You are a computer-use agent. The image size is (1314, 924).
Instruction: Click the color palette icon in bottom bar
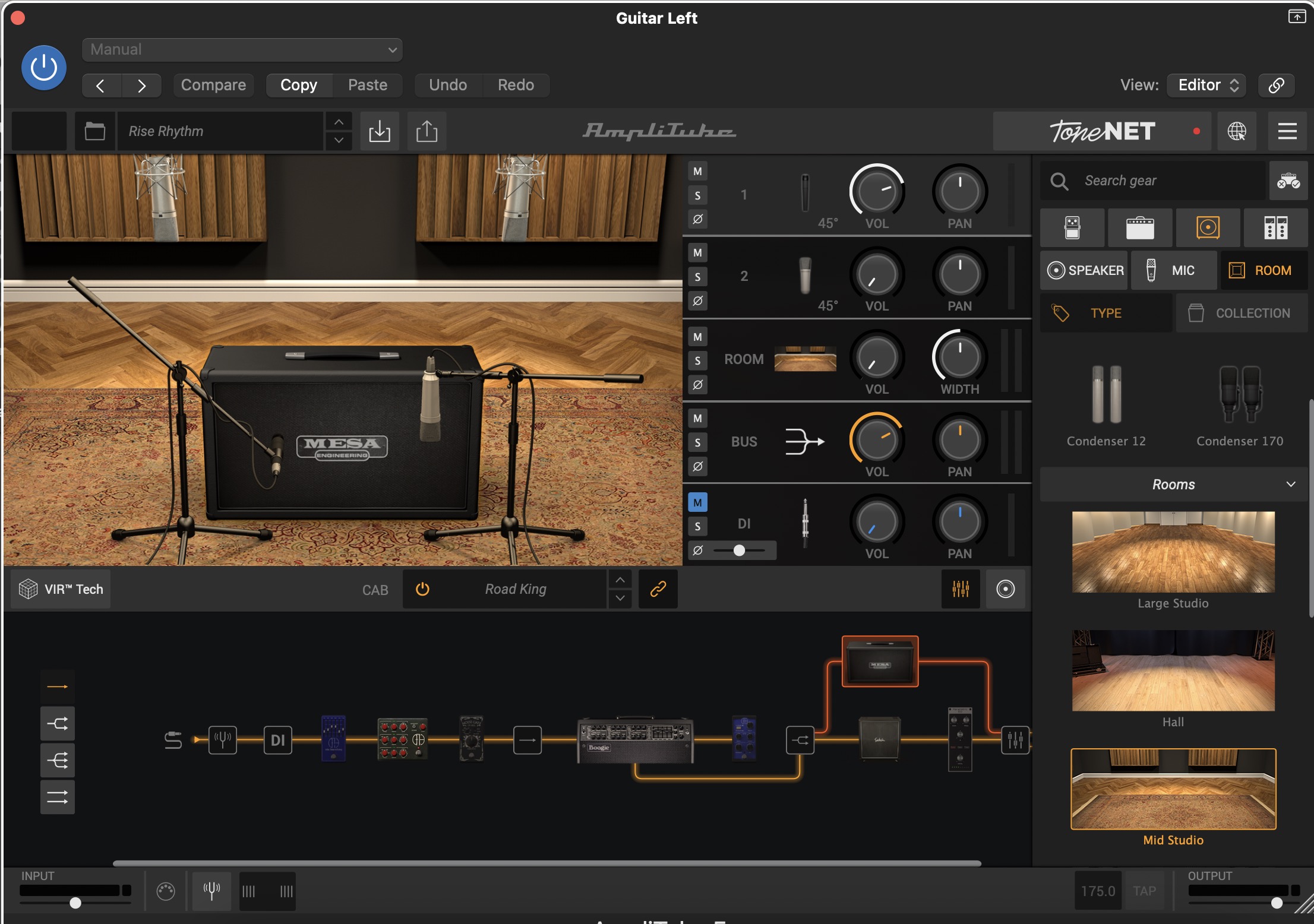click(x=166, y=891)
